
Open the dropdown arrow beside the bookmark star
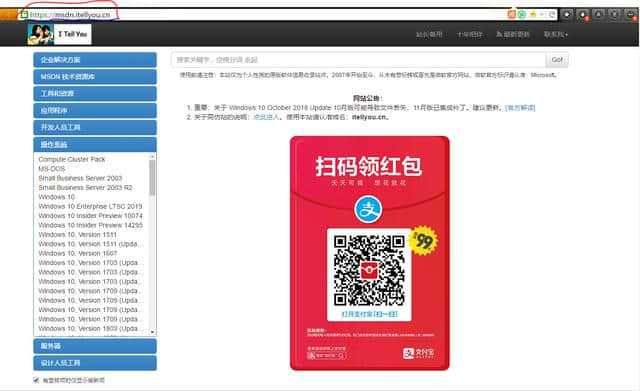(x=542, y=14)
